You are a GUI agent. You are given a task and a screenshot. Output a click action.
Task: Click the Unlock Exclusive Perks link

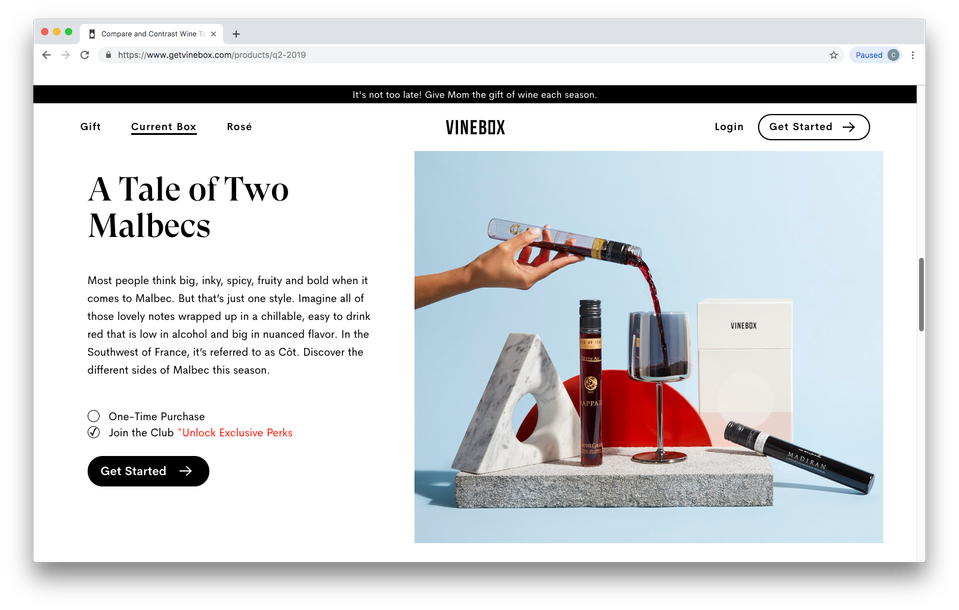pyautogui.click(x=237, y=433)
